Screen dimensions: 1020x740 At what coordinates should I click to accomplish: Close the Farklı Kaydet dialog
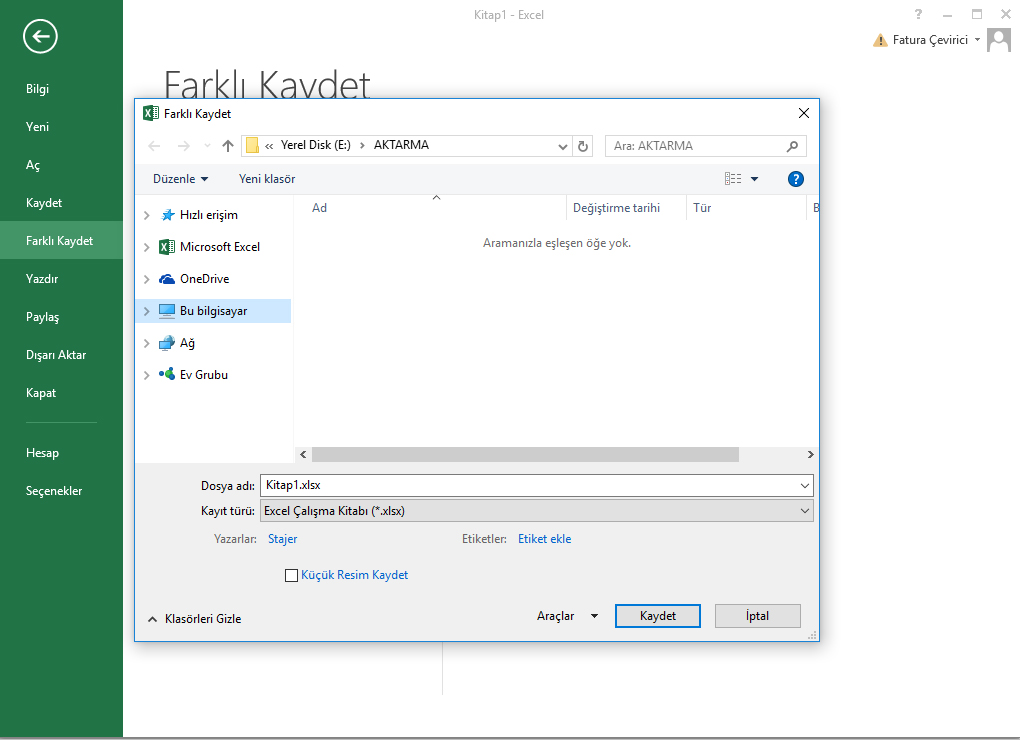(x=804, y=113)
